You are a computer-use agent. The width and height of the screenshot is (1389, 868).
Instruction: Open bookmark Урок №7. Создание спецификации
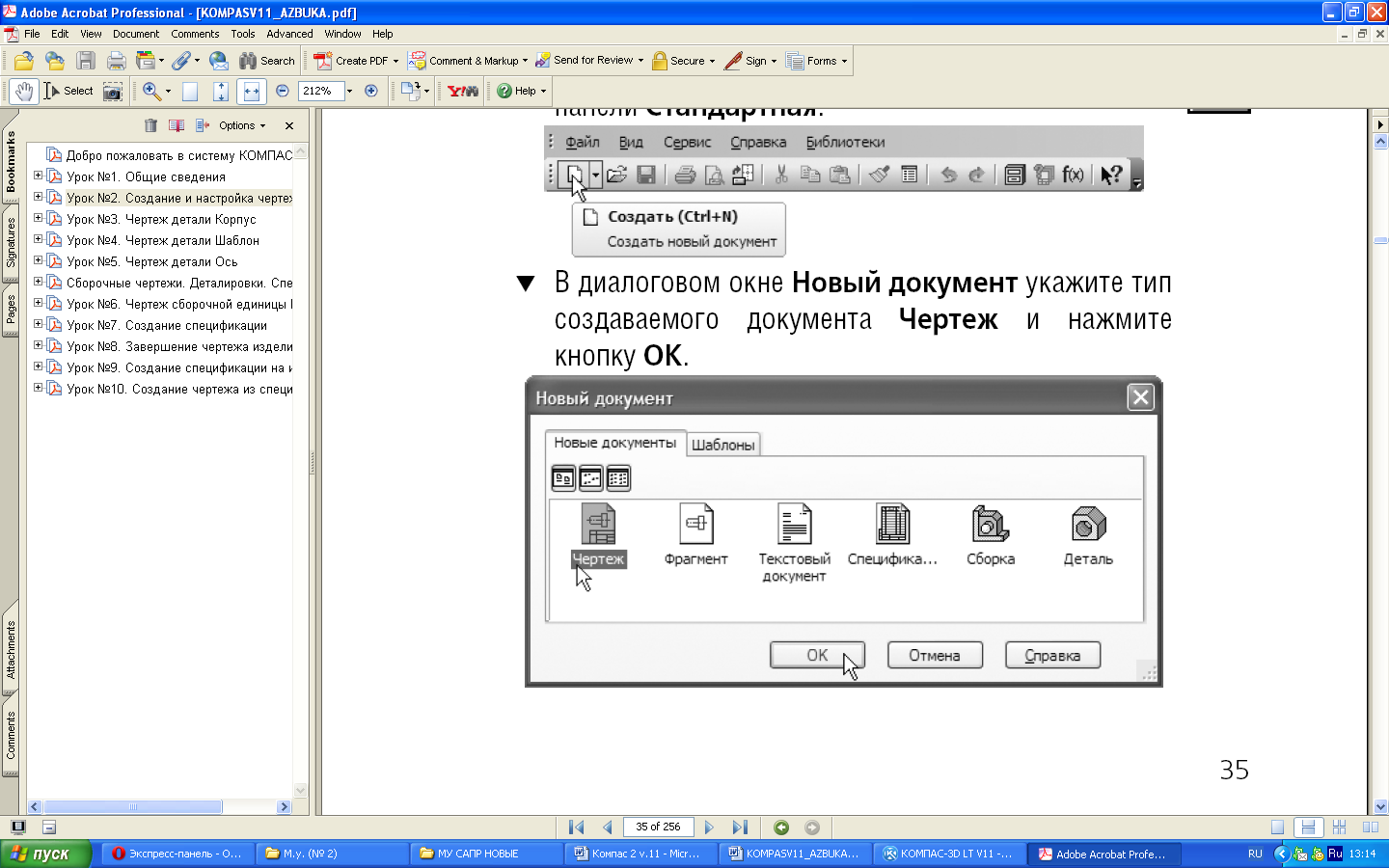[x=167, y=325]
